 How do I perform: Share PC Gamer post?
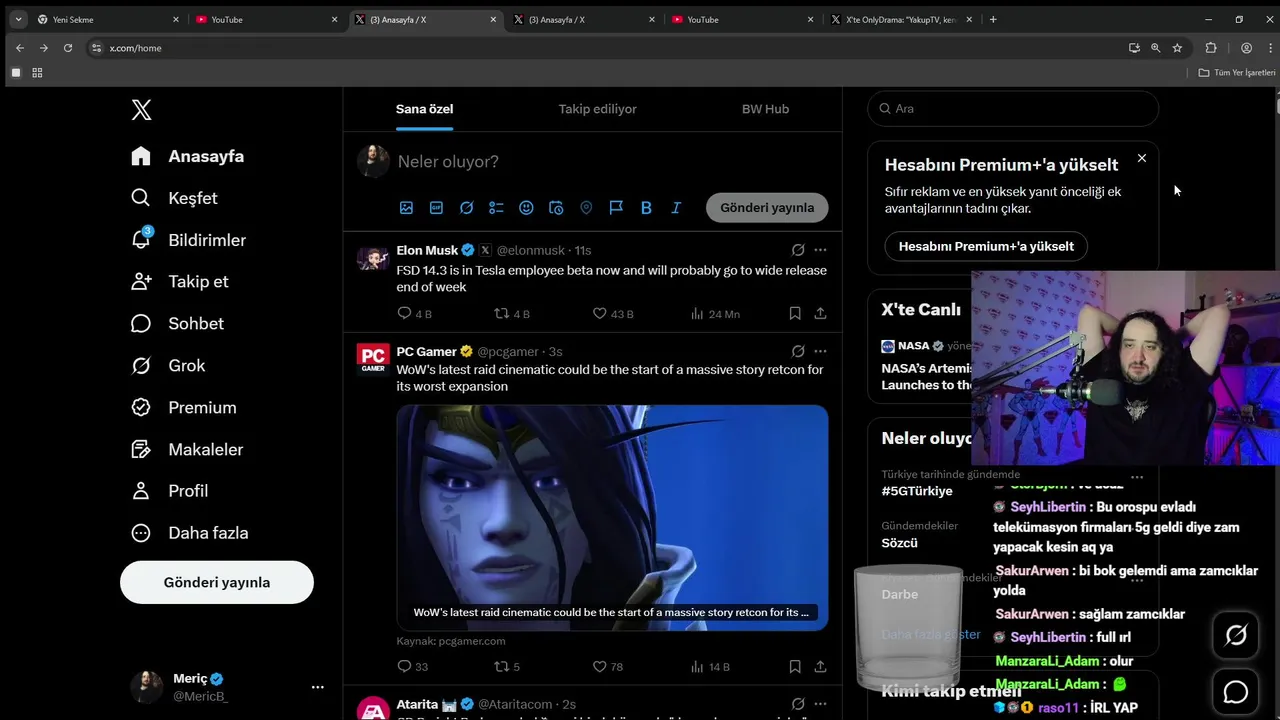[x=820, y=666]
